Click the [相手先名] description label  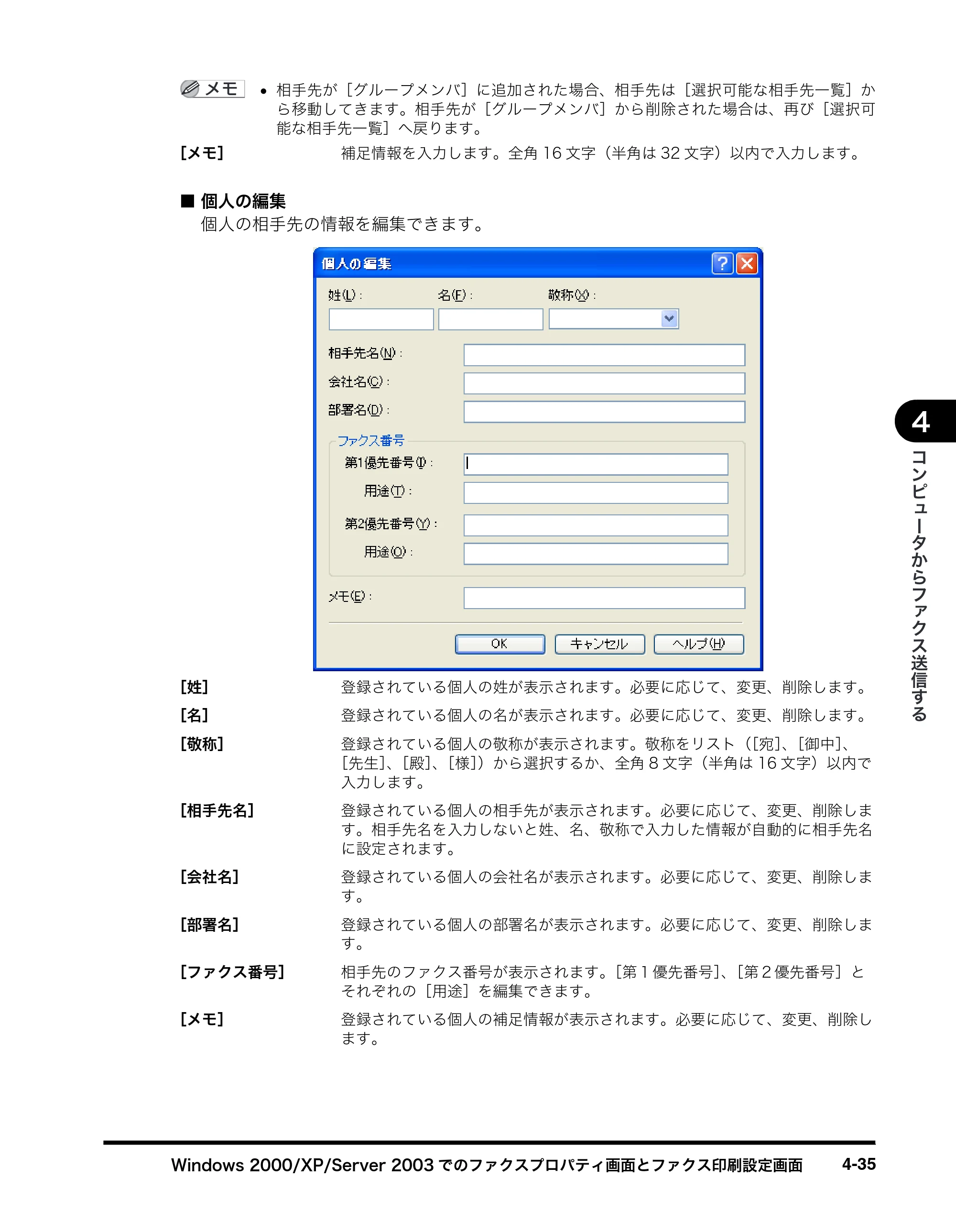[x=217, y=811]
